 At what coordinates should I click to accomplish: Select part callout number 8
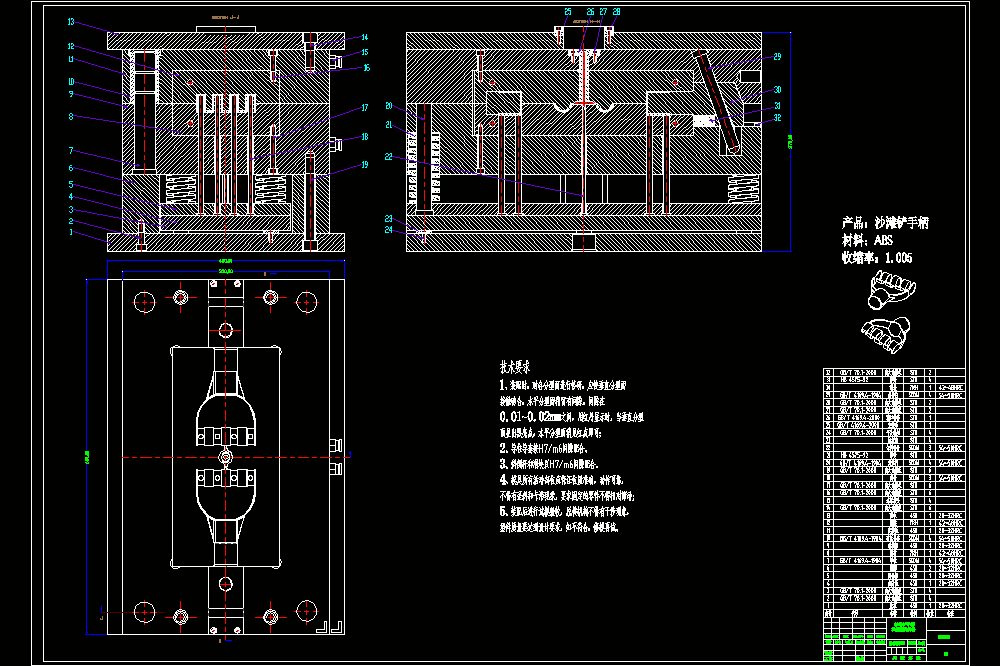click(71, 117)
